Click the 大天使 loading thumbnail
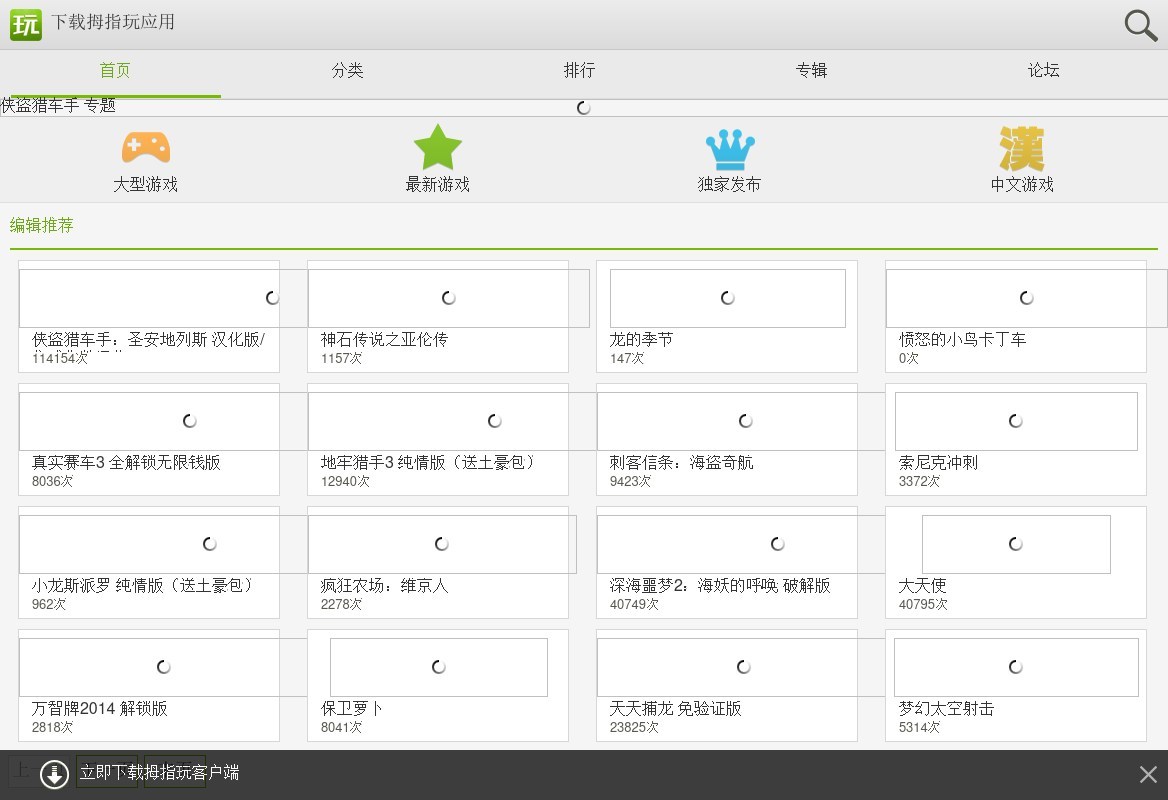The image size is (1168, 800). (1015, 544)
